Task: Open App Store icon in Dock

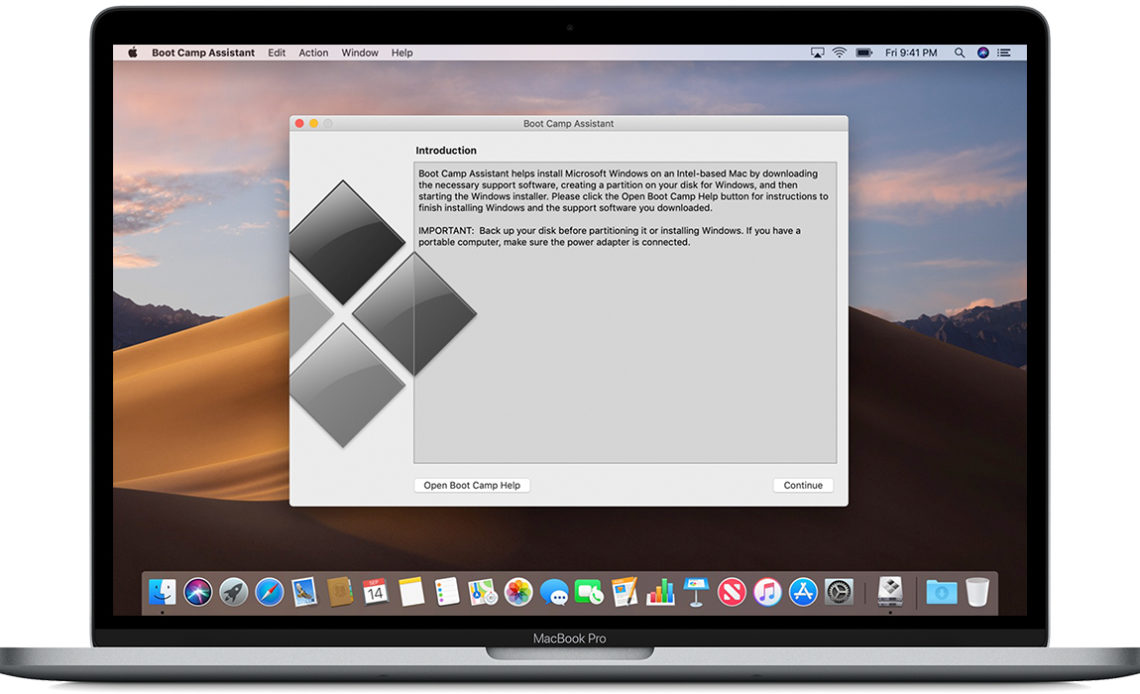Action: (x=803, y=592)
